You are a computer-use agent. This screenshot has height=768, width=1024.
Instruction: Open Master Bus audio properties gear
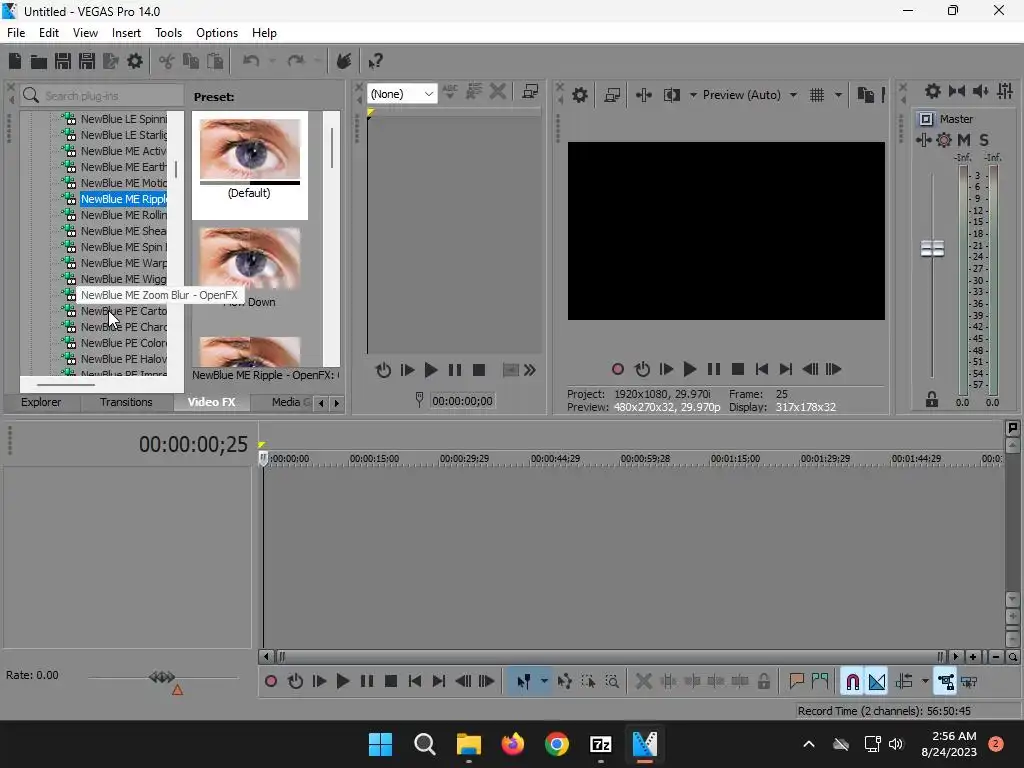tap(933, 91)
